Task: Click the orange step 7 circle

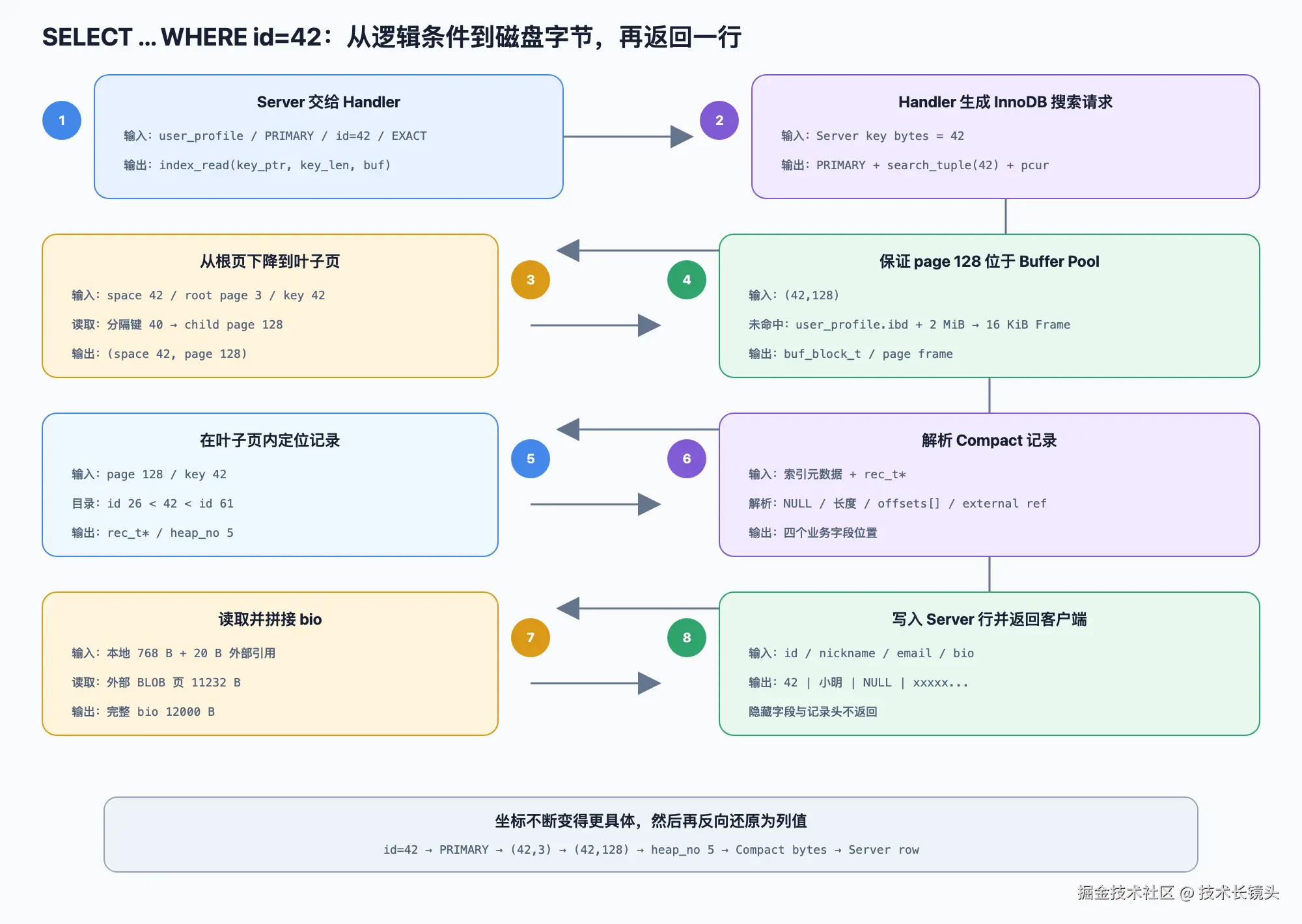Action: 531,638
